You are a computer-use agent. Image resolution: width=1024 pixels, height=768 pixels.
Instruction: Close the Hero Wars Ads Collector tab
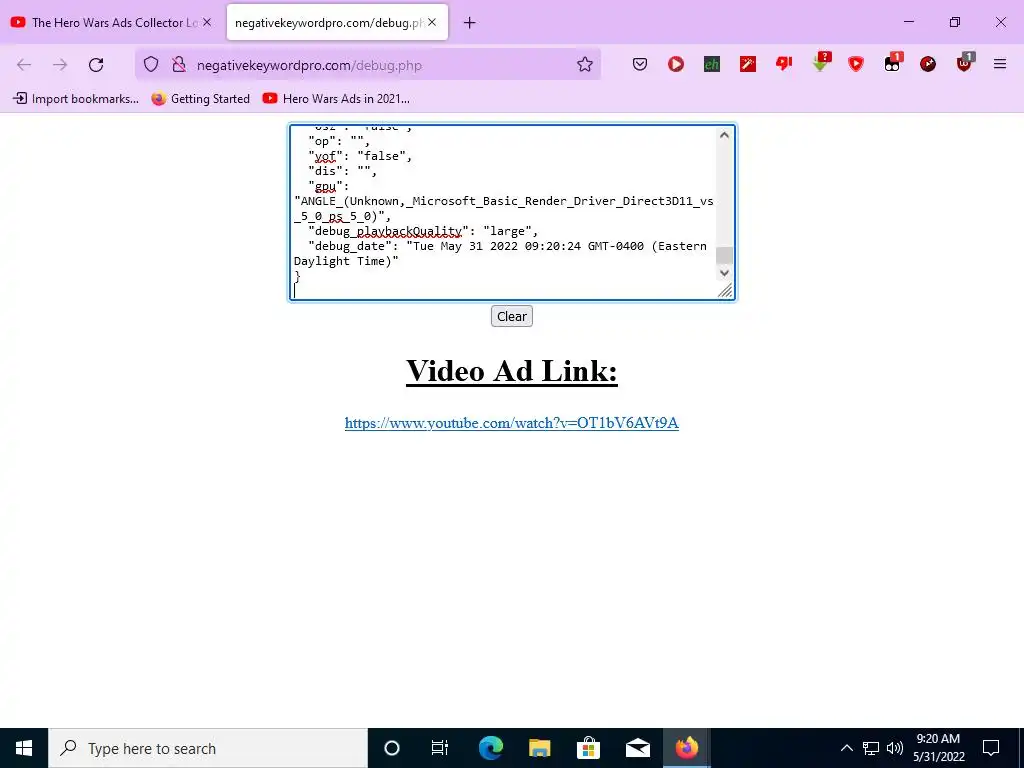coord(207,22)
